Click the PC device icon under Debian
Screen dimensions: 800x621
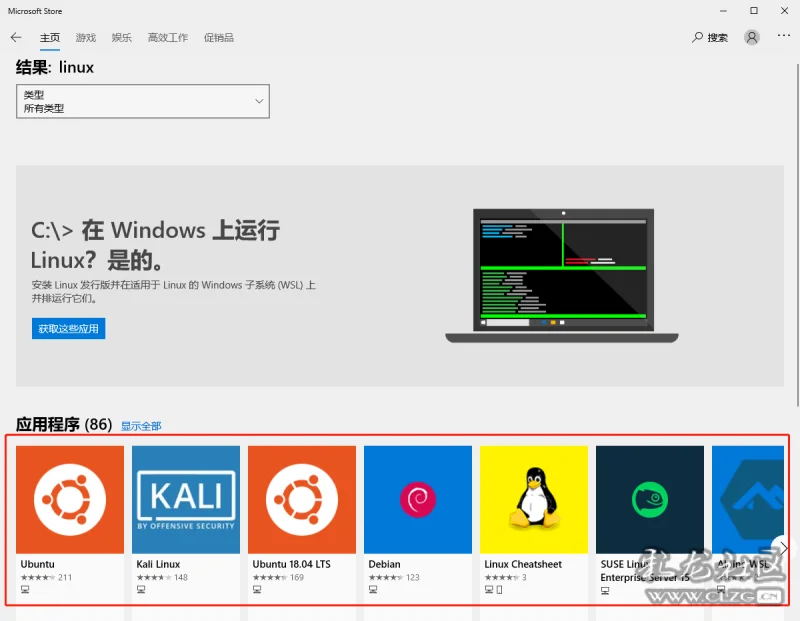(373, 589)
